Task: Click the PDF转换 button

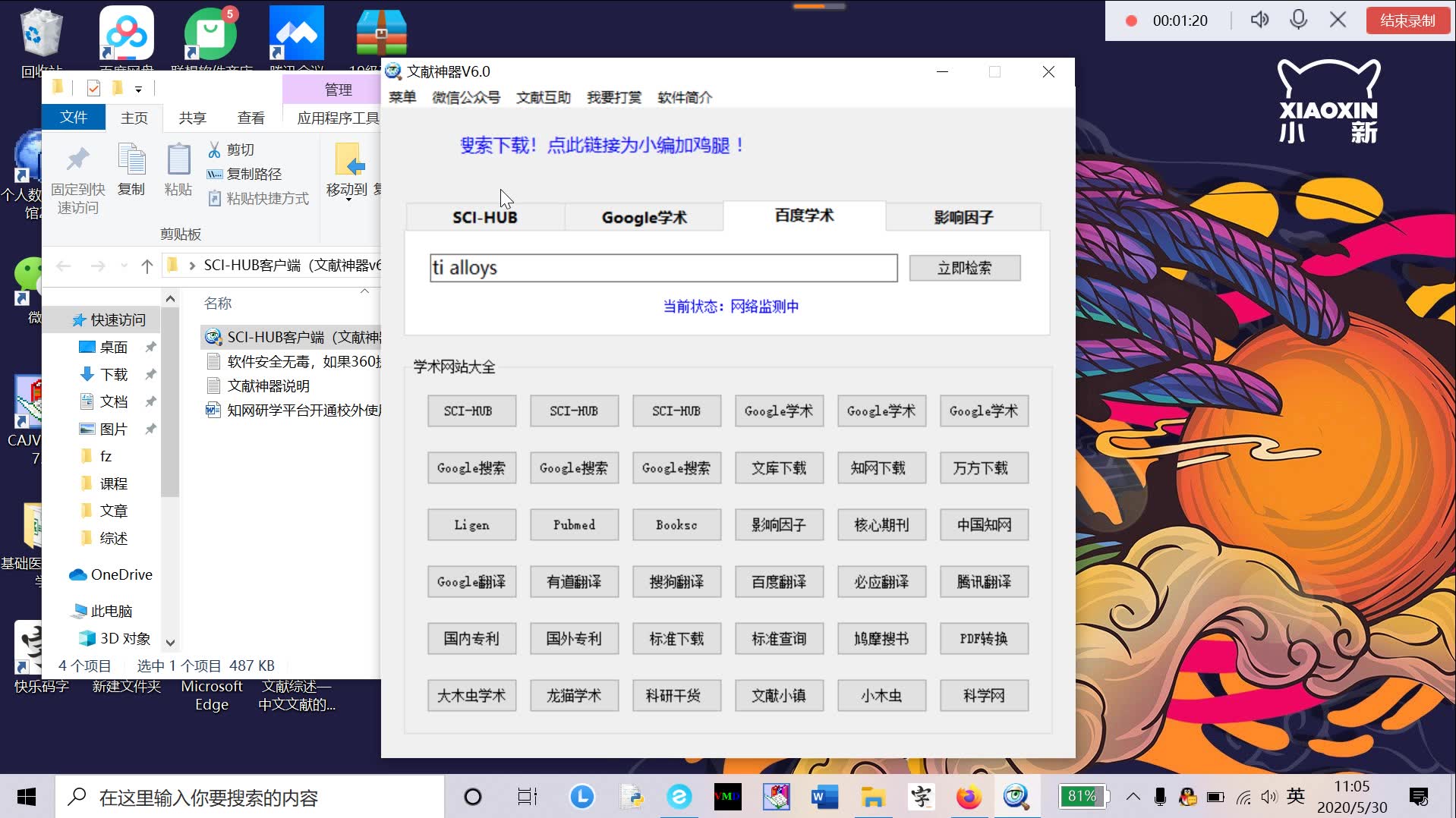Action: click(984, 639)
